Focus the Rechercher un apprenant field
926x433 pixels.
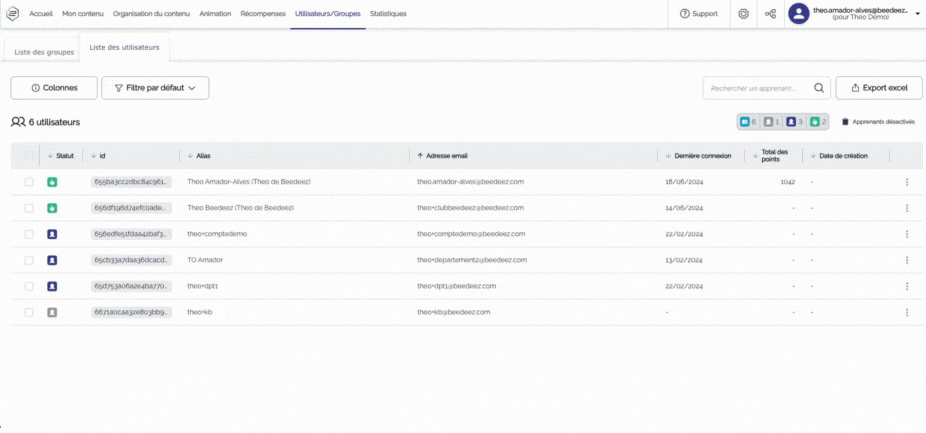click(760, 88)
